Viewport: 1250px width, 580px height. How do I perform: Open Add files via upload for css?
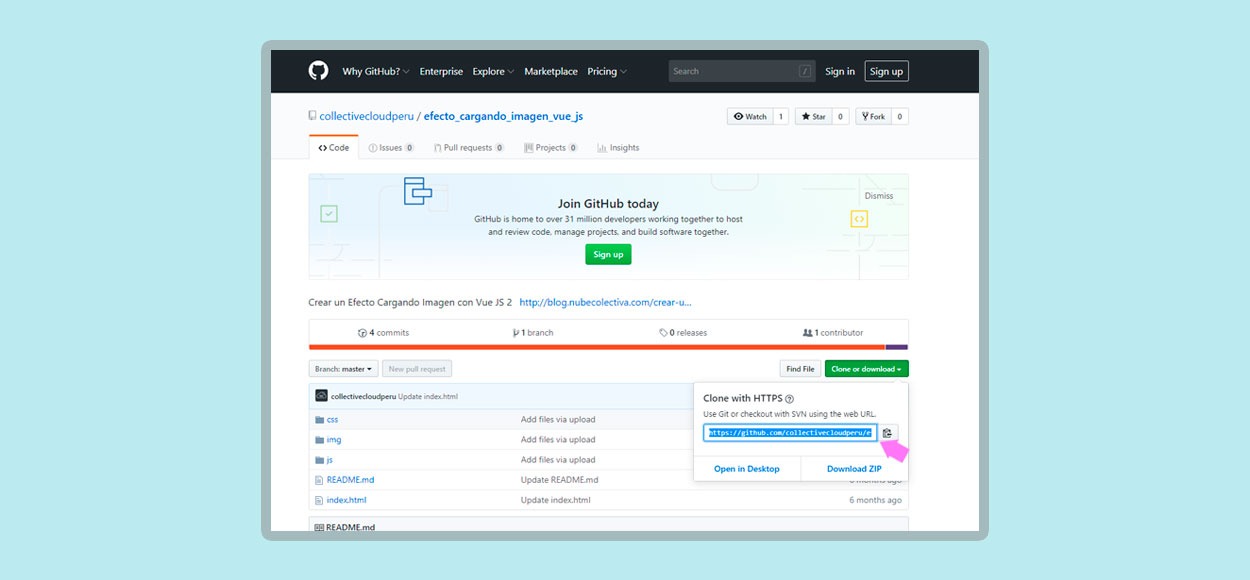click(x=558, y=420)
